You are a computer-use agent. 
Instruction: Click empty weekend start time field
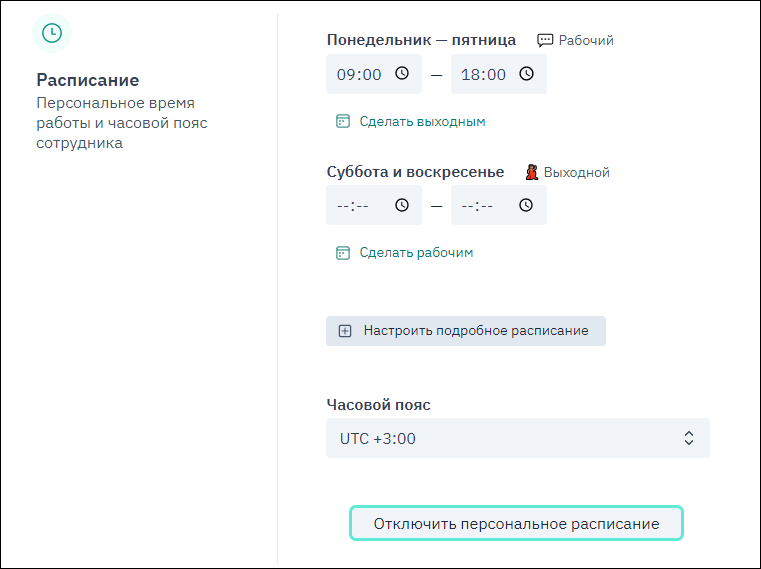(374, 205)
